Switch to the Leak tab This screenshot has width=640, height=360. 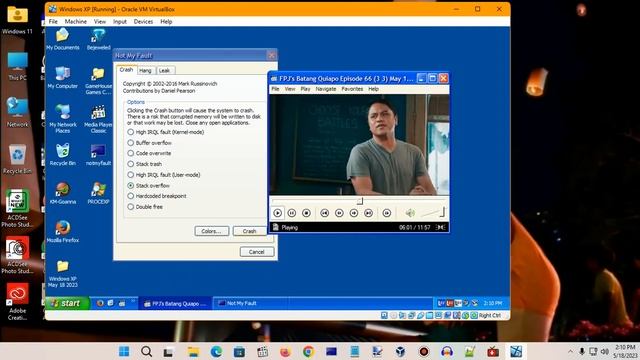pyautogui.click(x=164, y=71)
